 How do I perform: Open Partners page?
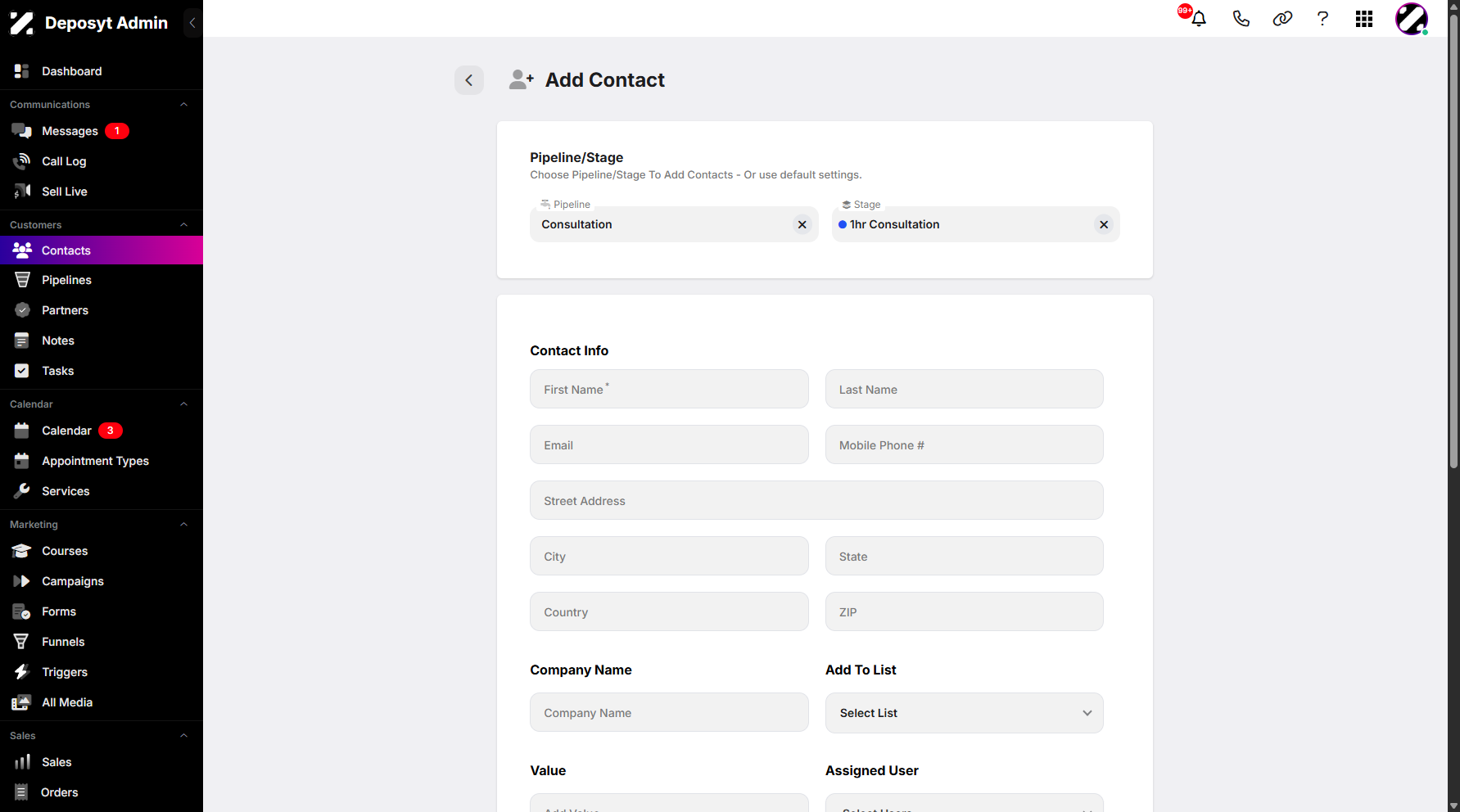pyautogui.click(x=102, y=310)
